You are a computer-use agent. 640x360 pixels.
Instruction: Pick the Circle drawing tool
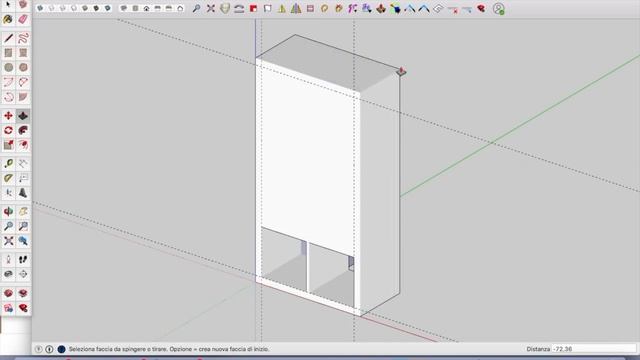[8, 68]
